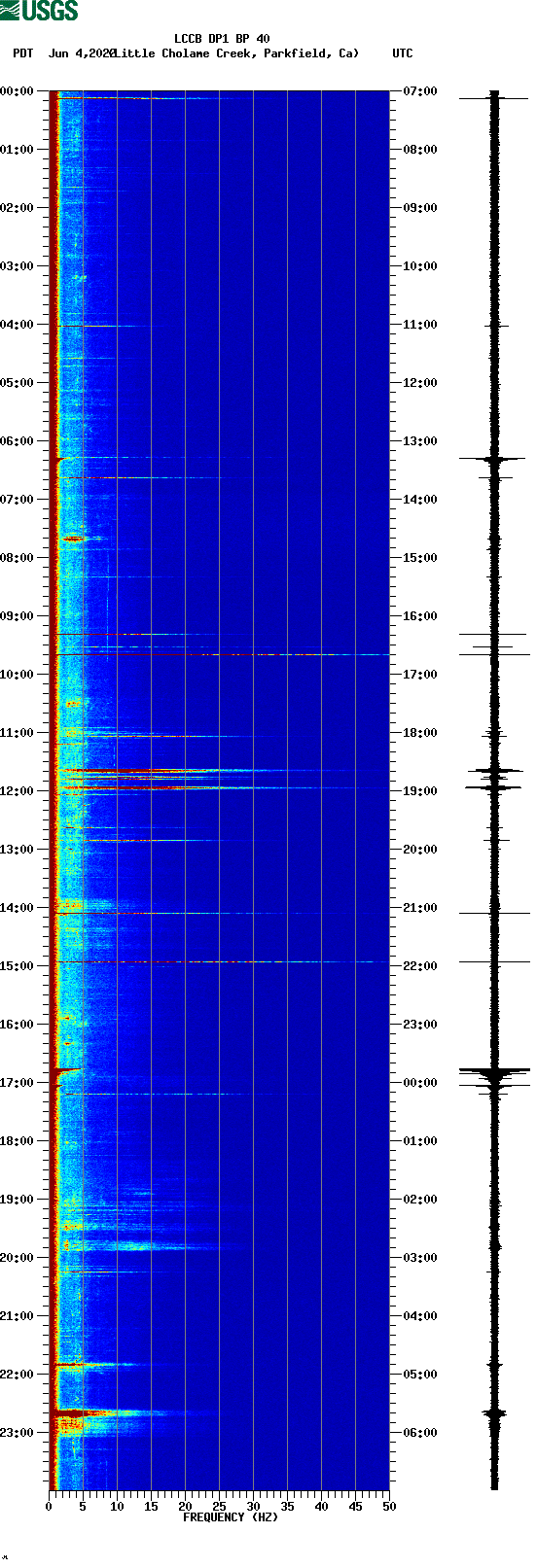Click the 25 Hz frequency tick label

[219, 1507]
